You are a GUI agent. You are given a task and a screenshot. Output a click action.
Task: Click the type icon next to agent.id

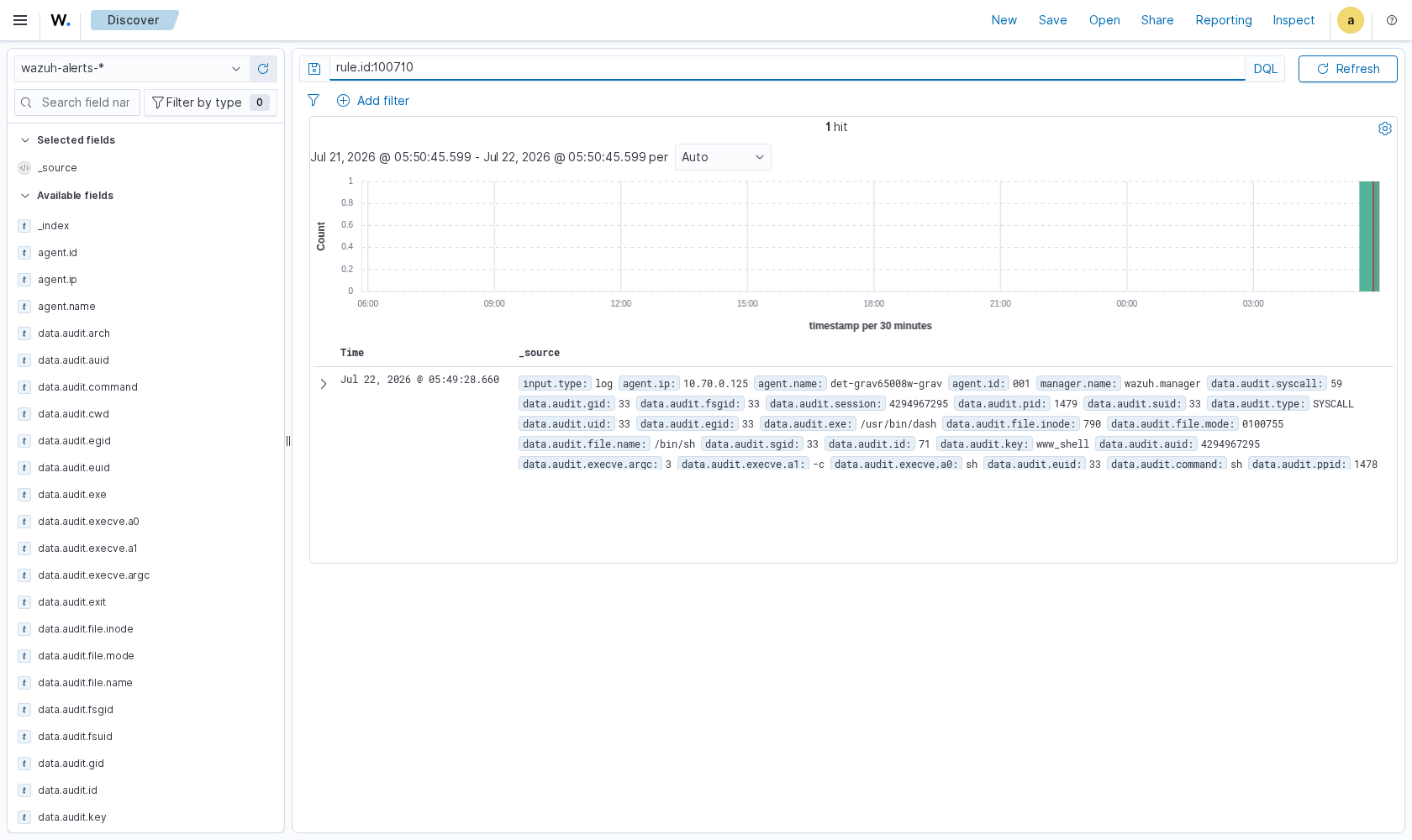(x=24, y=253)
